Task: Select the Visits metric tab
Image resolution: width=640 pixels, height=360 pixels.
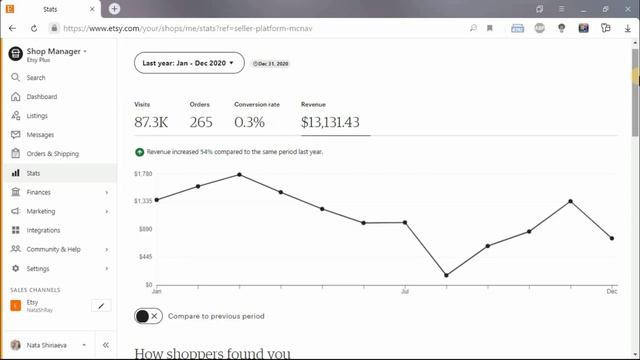Action: pos(151,116)
